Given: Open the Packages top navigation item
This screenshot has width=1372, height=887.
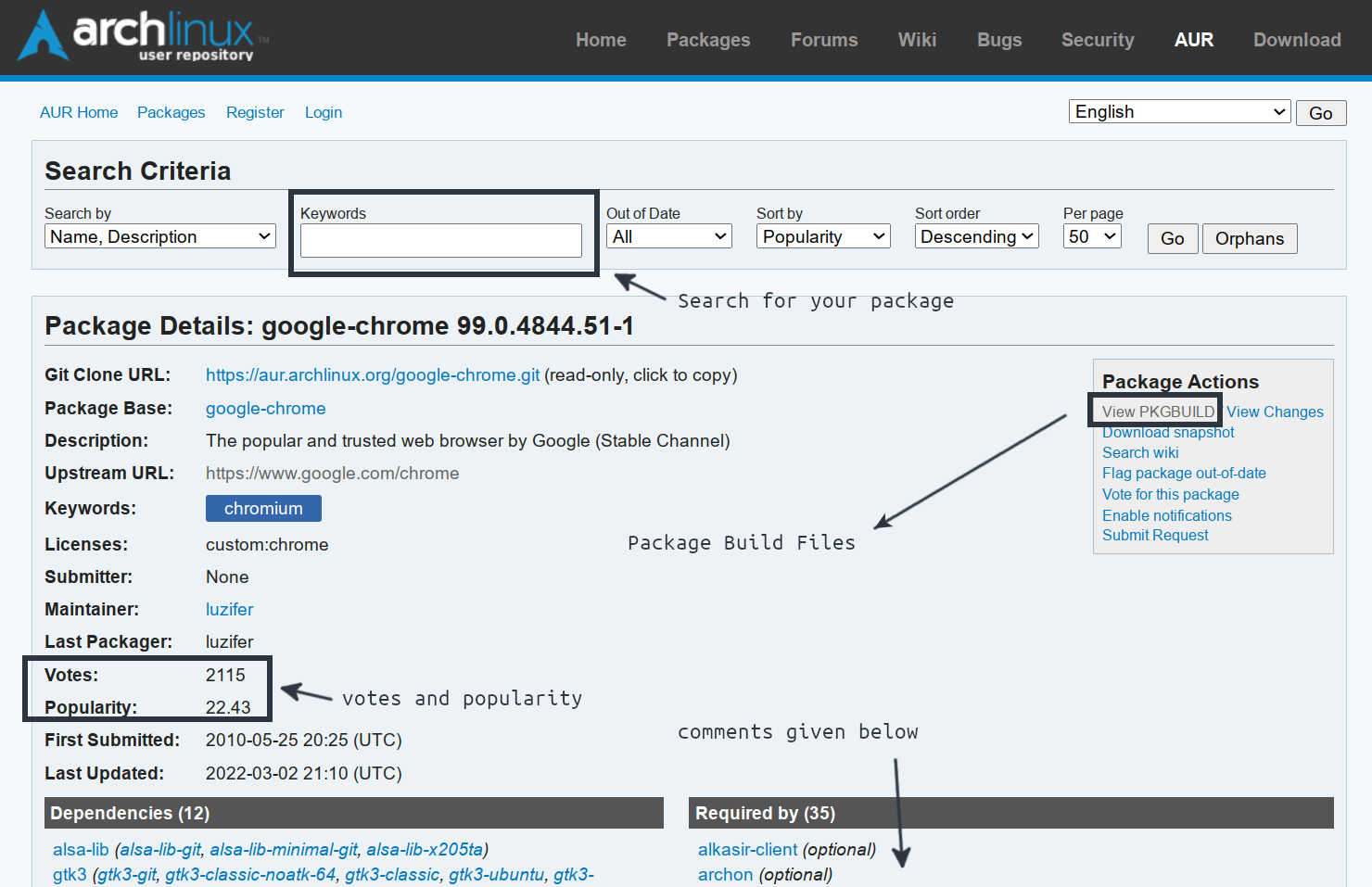Looking at the screenshot, I should [x=708, y=40].
